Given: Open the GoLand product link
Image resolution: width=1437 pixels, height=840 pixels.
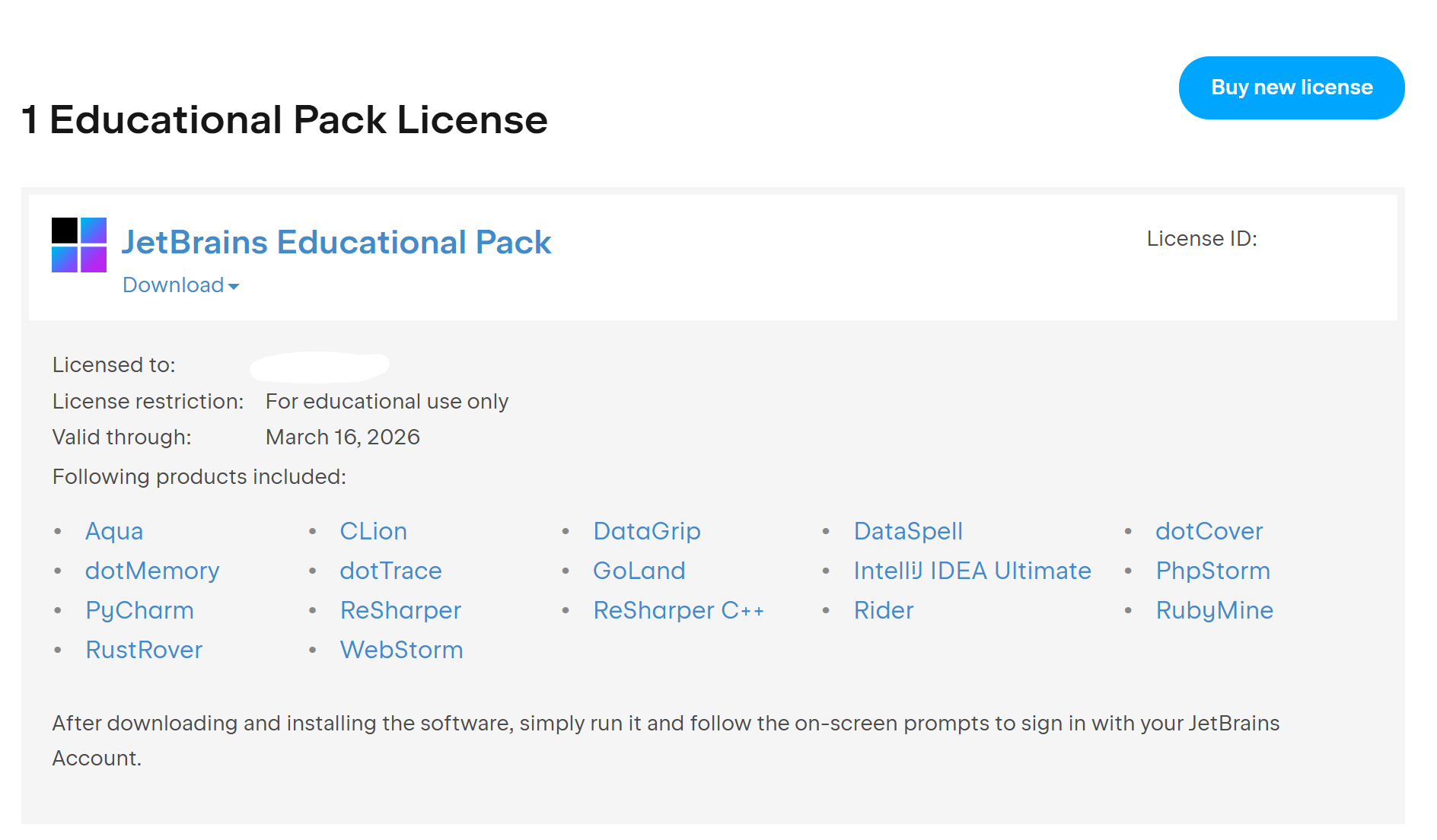Looking at the screenshot, I should click(639, 571).
